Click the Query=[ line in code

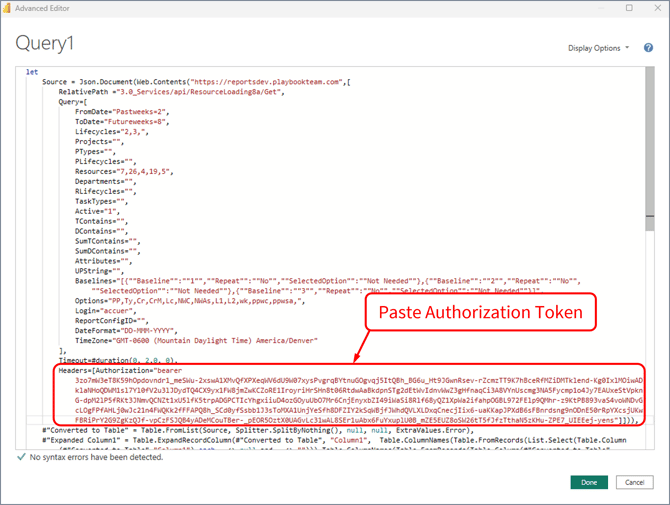pos(73,102)
